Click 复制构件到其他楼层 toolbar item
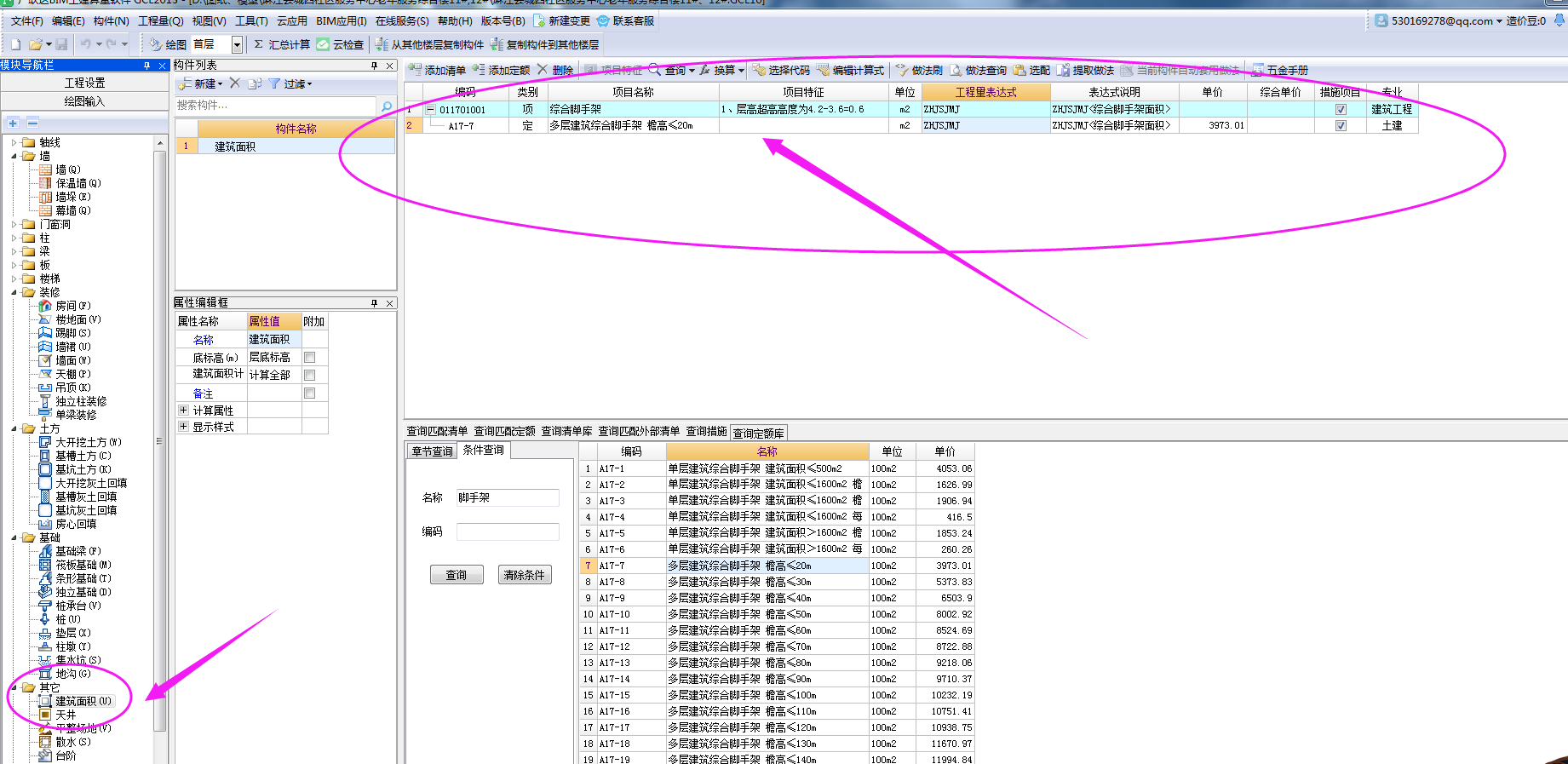 (545, 44)
